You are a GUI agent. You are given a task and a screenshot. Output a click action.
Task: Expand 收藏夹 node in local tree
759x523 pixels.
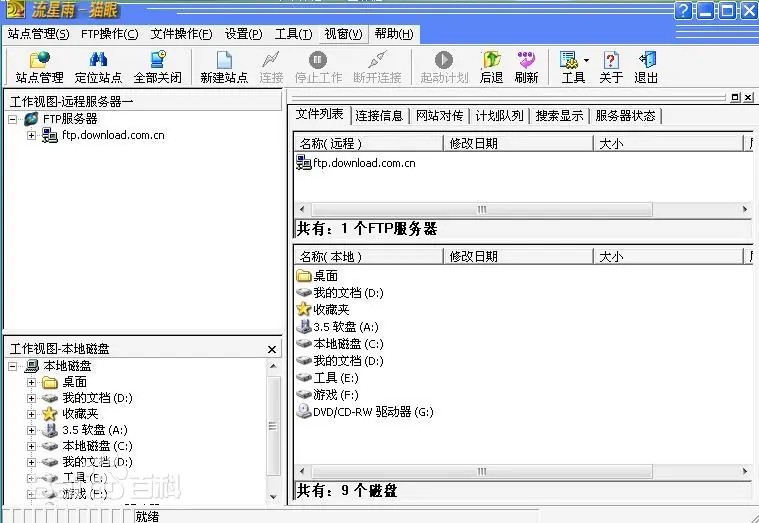tap(31, 414)
